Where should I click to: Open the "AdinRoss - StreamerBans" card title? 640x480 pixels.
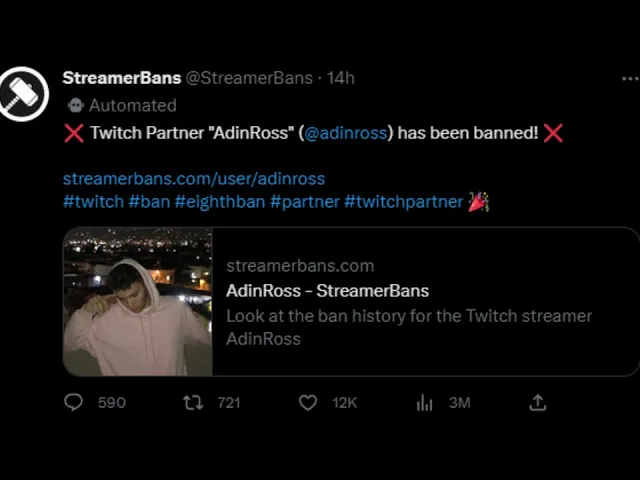[x=327, y=291]
